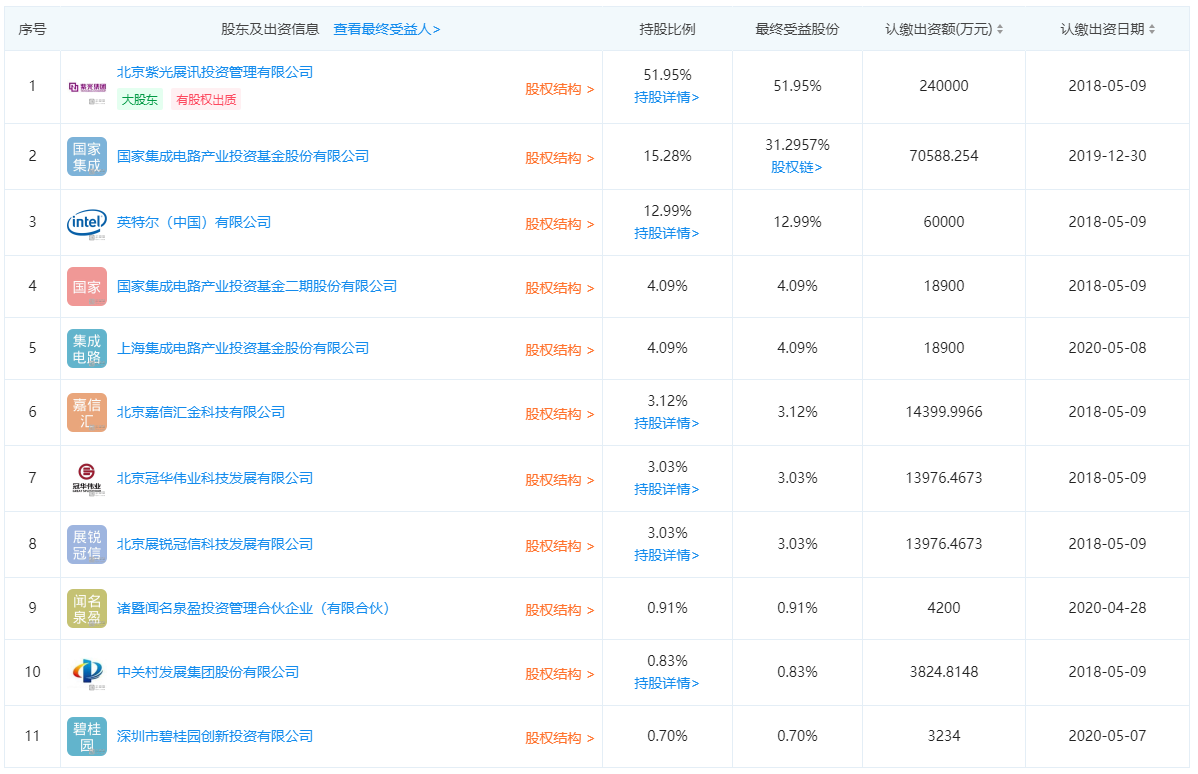Click the Intel company logo icon

(87, 222)
